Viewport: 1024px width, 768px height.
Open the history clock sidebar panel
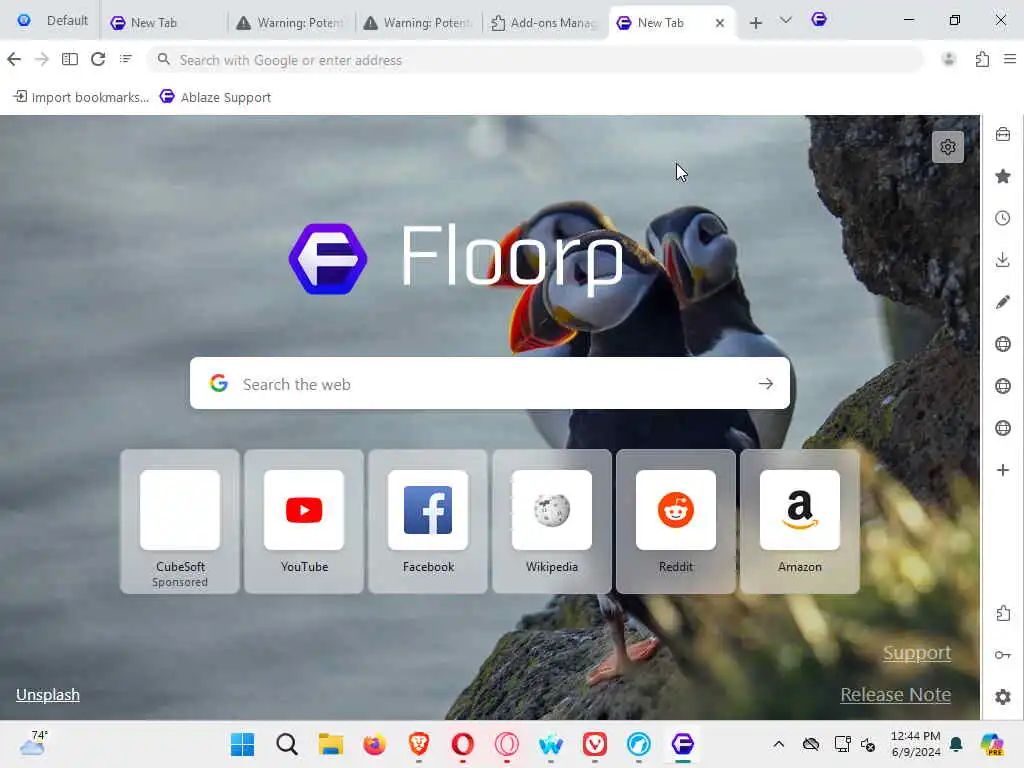point(1003,218)
